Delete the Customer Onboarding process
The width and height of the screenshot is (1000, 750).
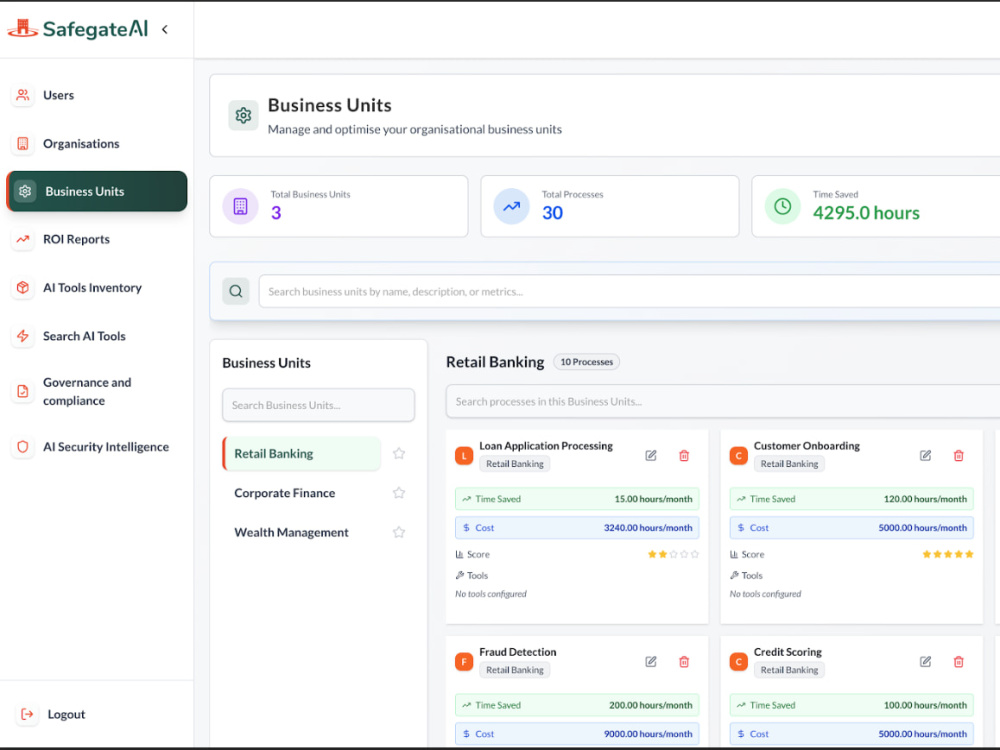coord(959,455)
